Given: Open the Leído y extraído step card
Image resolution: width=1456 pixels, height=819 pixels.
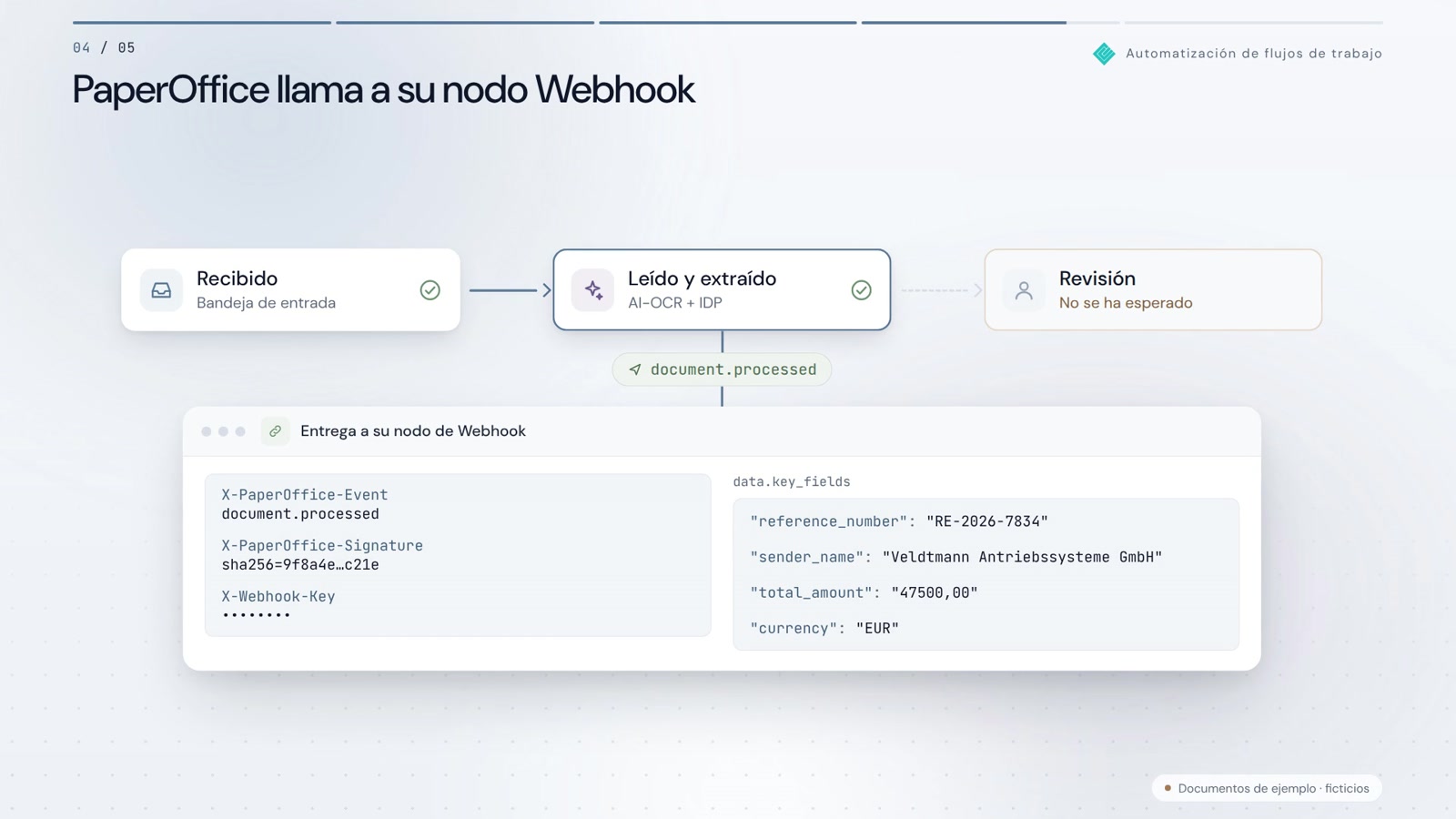Looking at the screenshot, I should [x=722, y=290].
